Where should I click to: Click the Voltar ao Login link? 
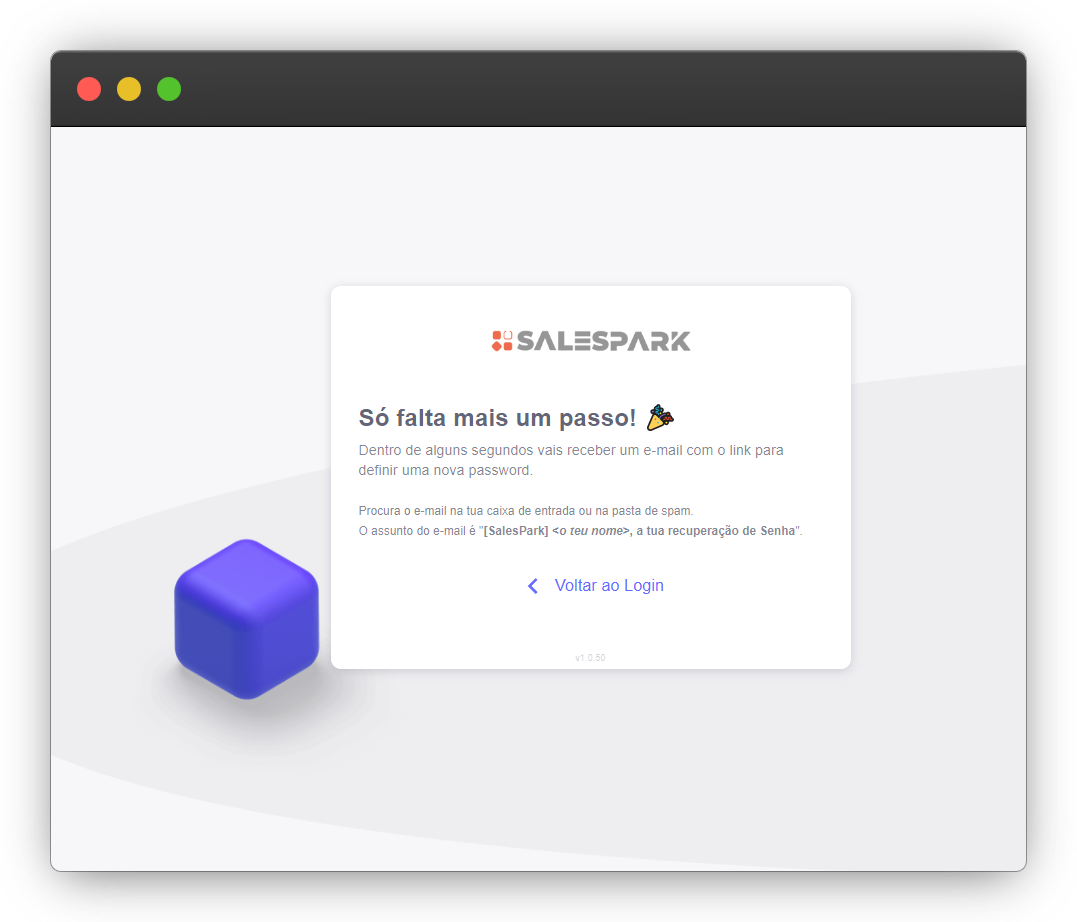pyautogui.click(x=608, y=586)
